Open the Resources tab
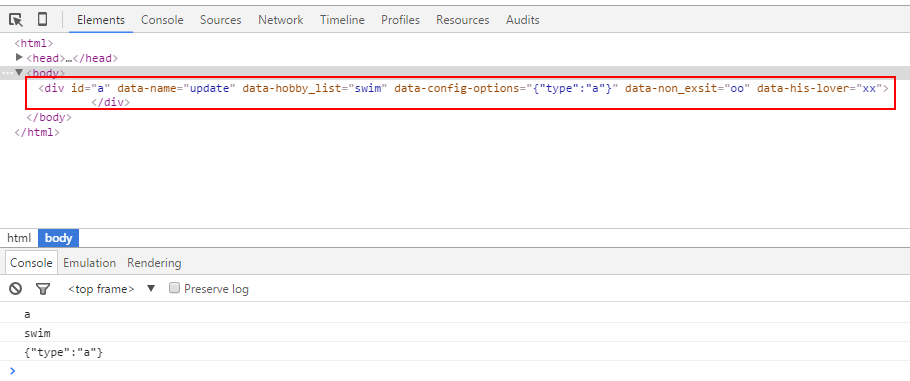Screen dimensions: 910x381 point(463,20)
